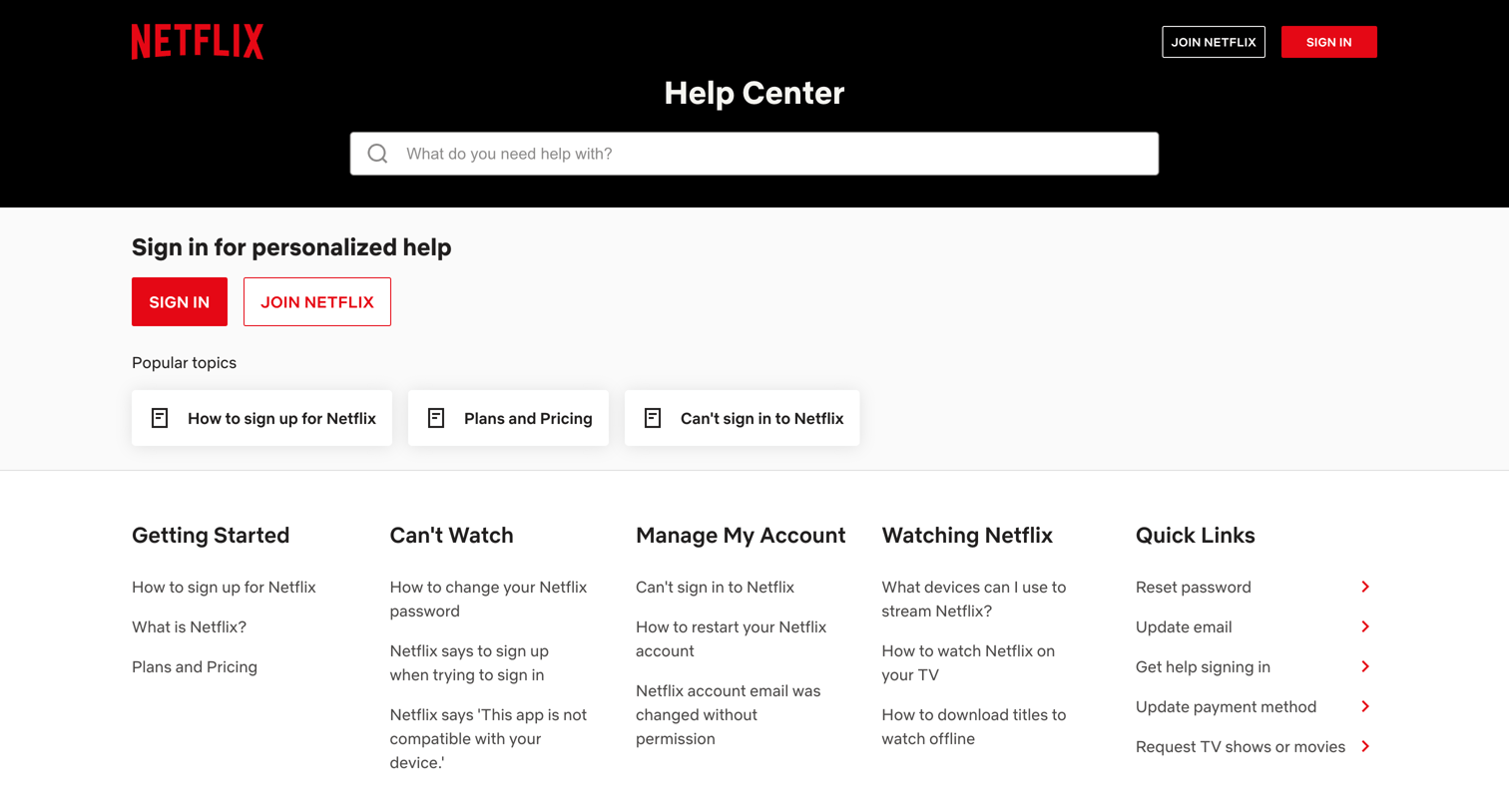Click the 'Popular topics' label
The height and width of the screenshot is (812, 1509).
pyautogui.click(x=184, y=362)
